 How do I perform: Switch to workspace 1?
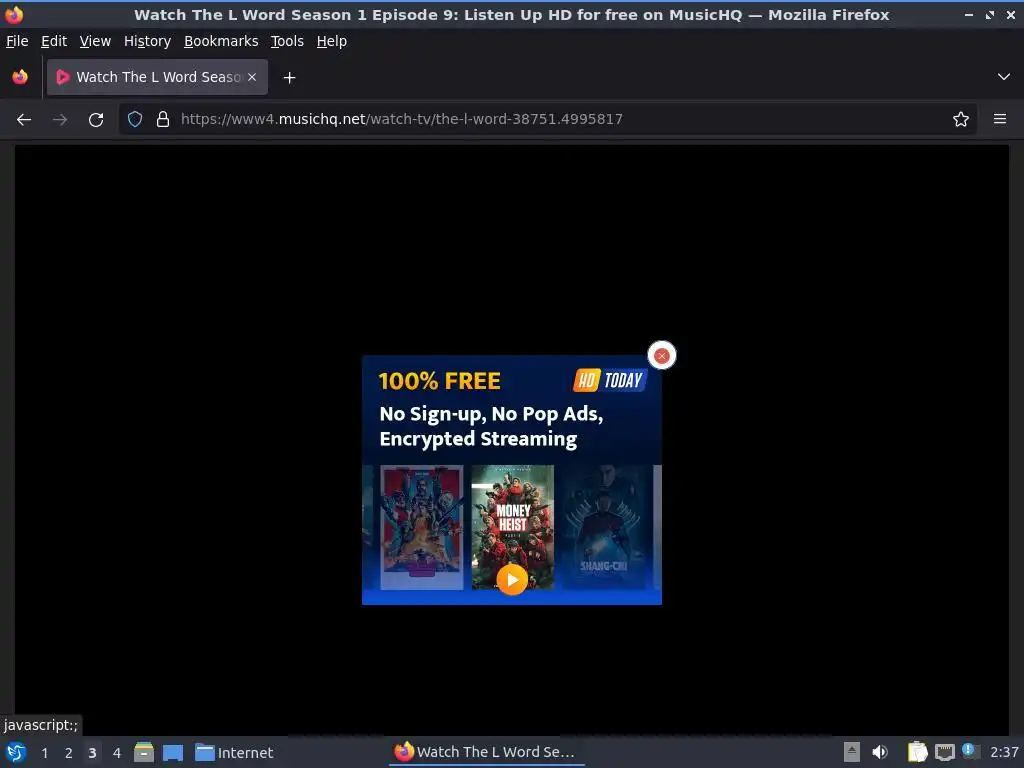tap(44, 753)
